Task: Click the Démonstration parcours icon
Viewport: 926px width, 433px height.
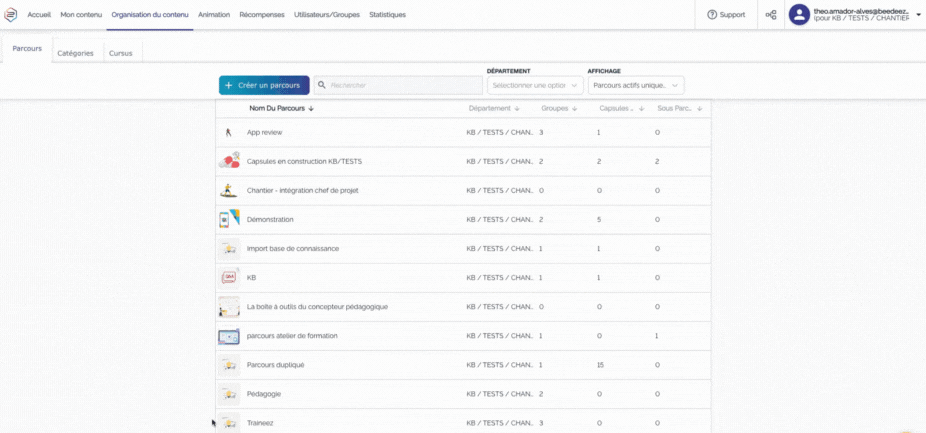Action: coord(229,219)
